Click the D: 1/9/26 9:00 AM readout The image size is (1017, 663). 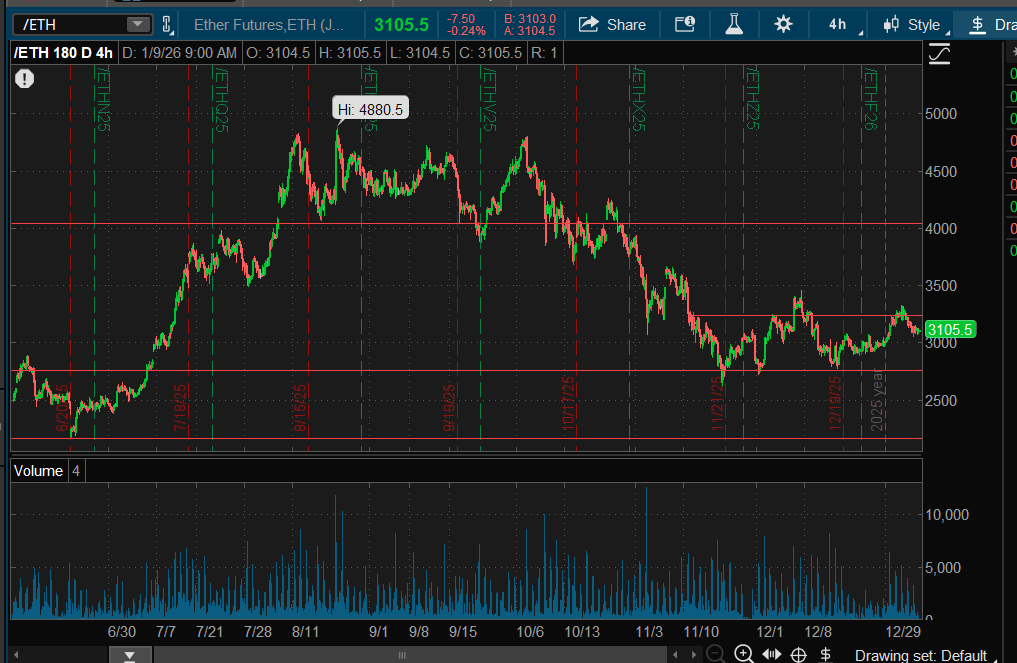[179, 53]
